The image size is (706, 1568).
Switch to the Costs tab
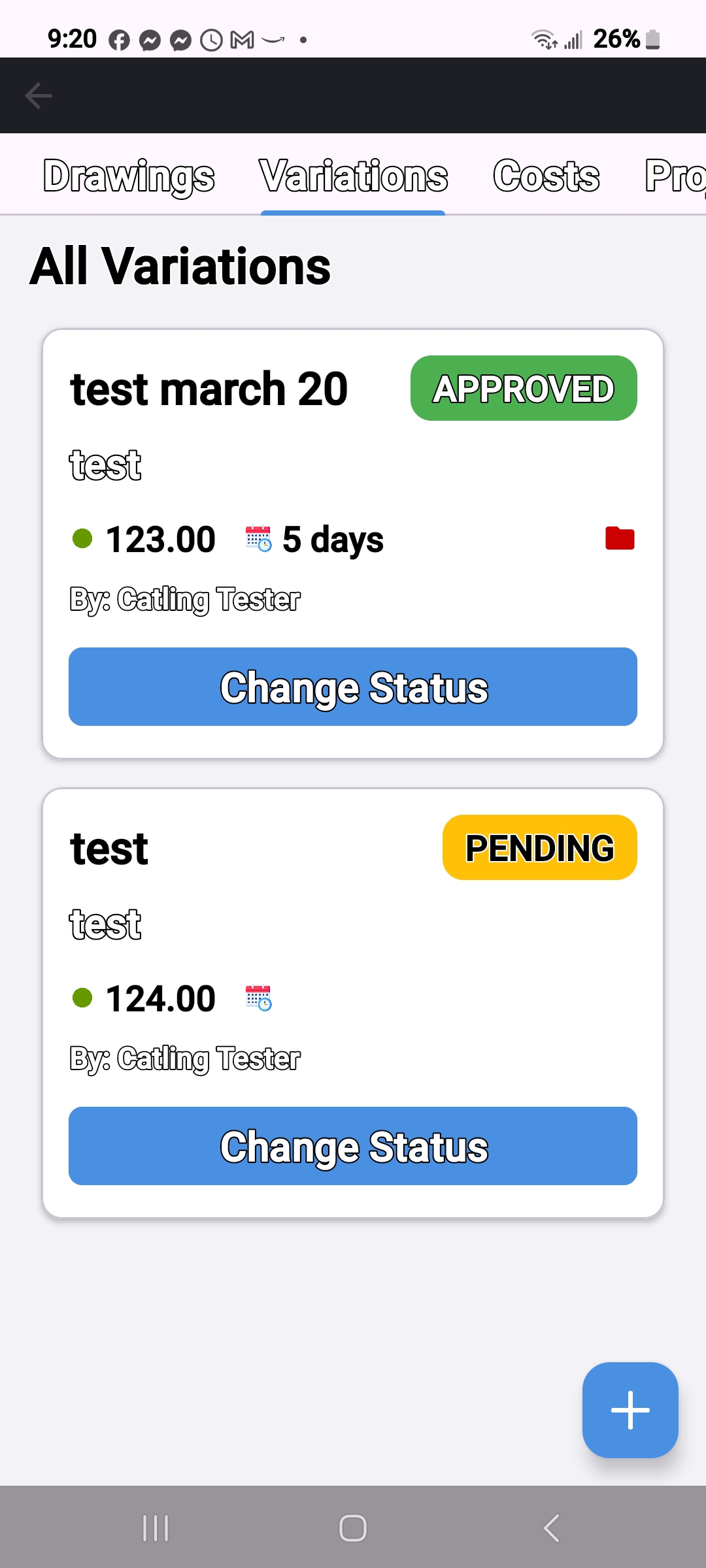click(x=546, y=176)
